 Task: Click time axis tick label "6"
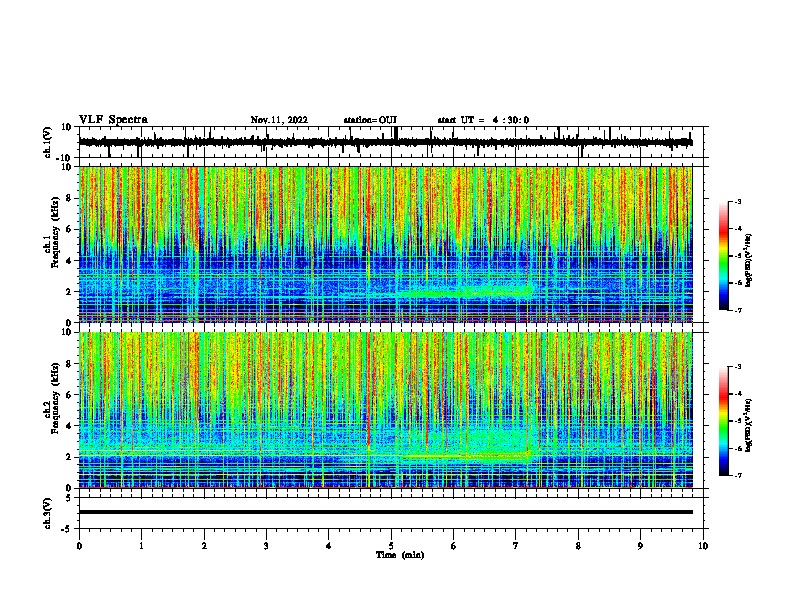454,546
